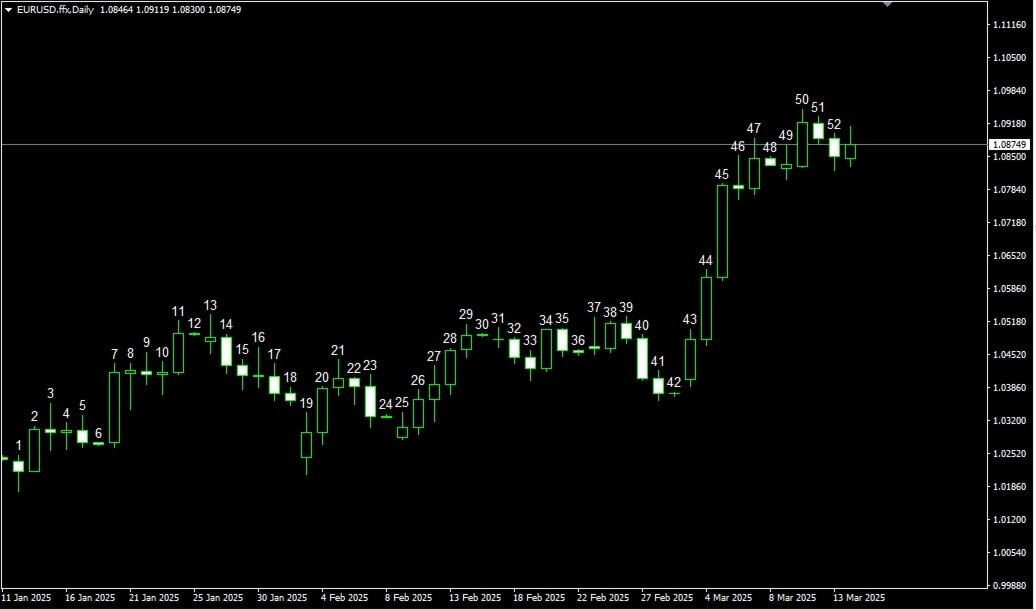The width and height of the screenshot is (1036, 610).
Task: Click the number 44 candle label
Action: pos(706,261)
